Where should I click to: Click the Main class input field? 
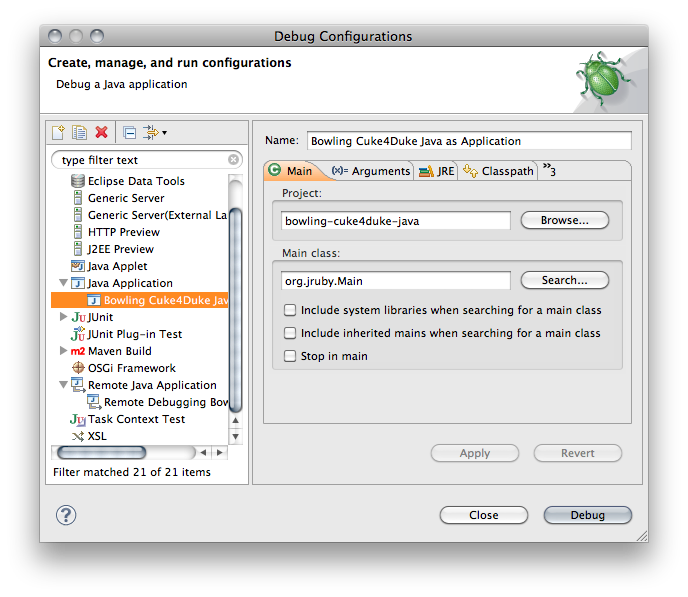pos(396,280)
